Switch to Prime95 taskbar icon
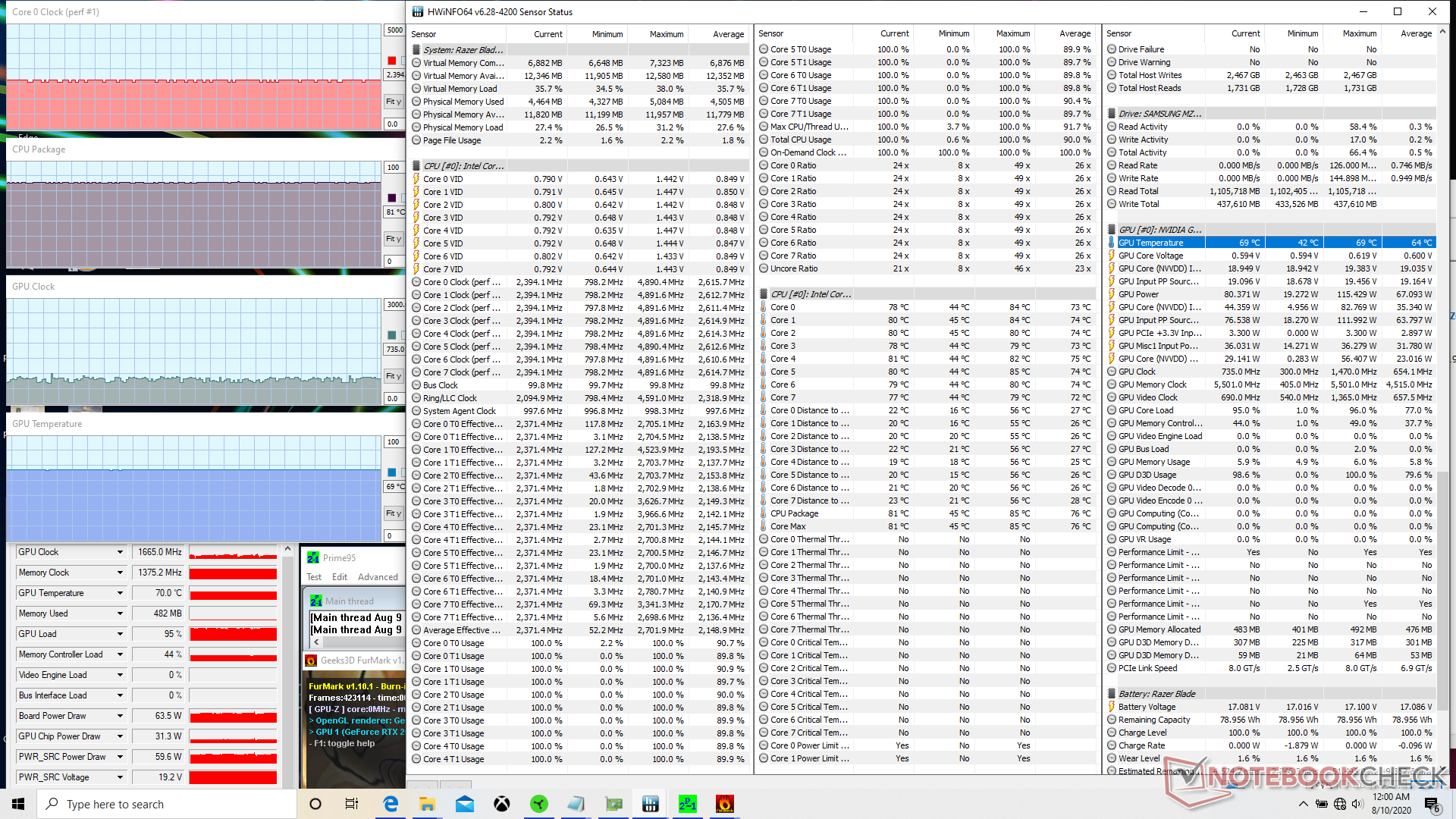1456x819 pixels. (x=688, y=804)
